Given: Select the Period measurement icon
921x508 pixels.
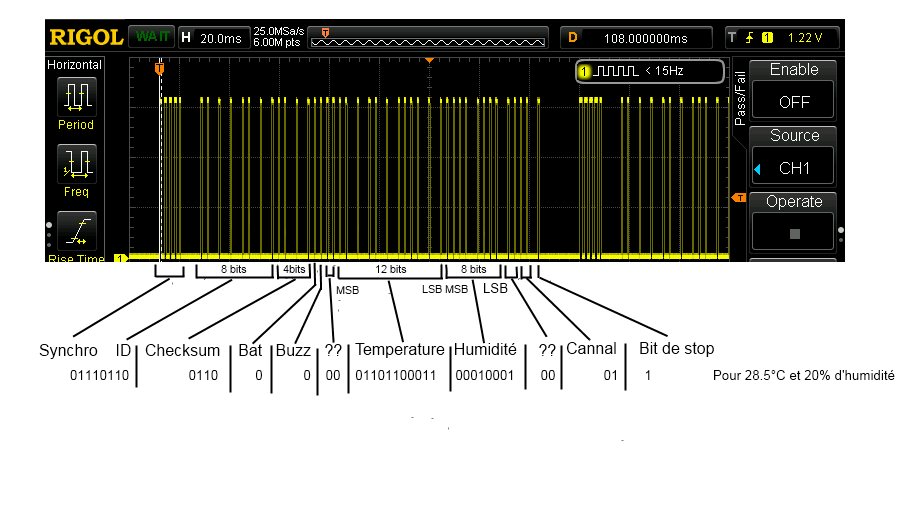Looking at the screenshot, I should [77, 97].
